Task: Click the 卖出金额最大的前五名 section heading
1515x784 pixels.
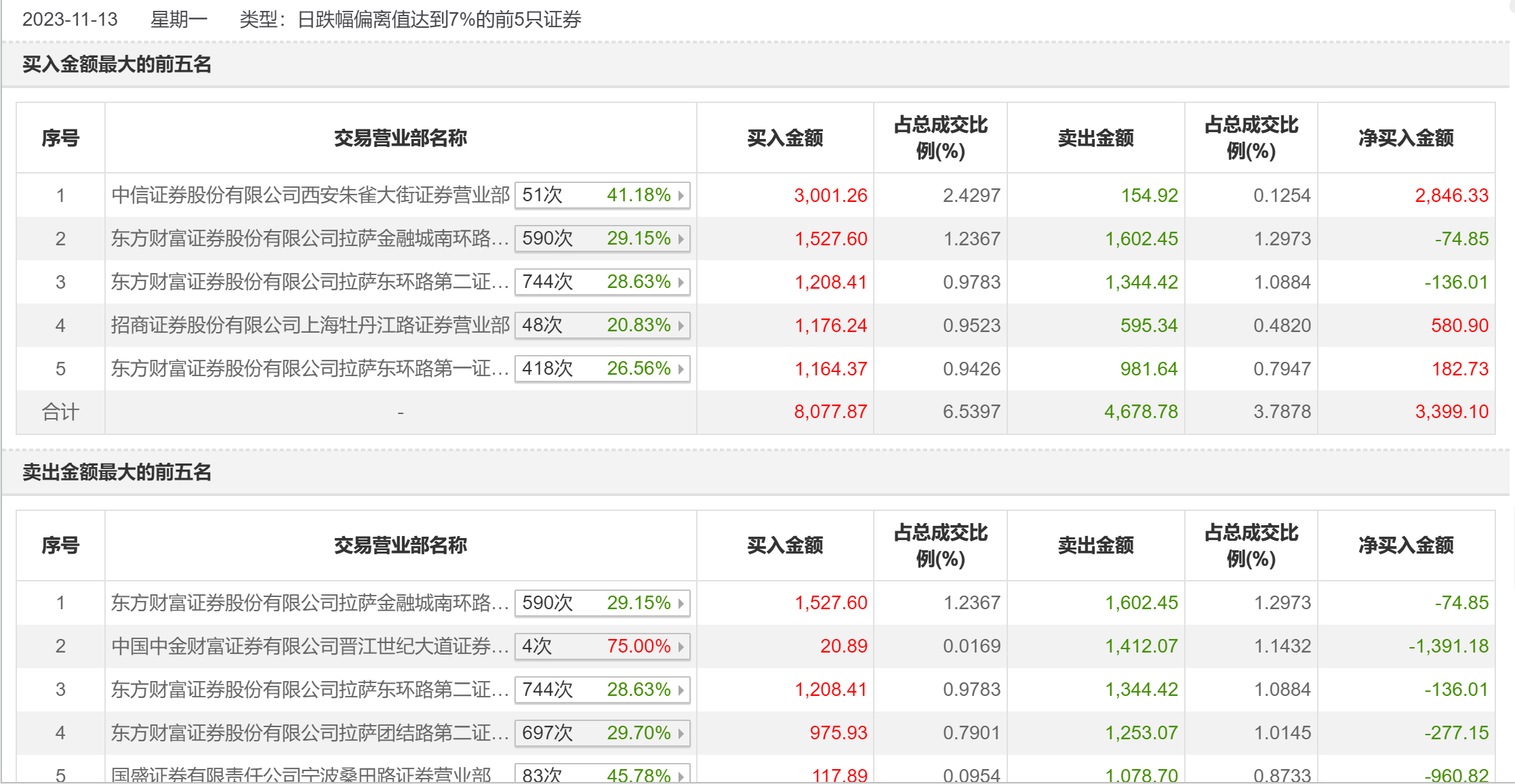Action: [x=117, y=472]
